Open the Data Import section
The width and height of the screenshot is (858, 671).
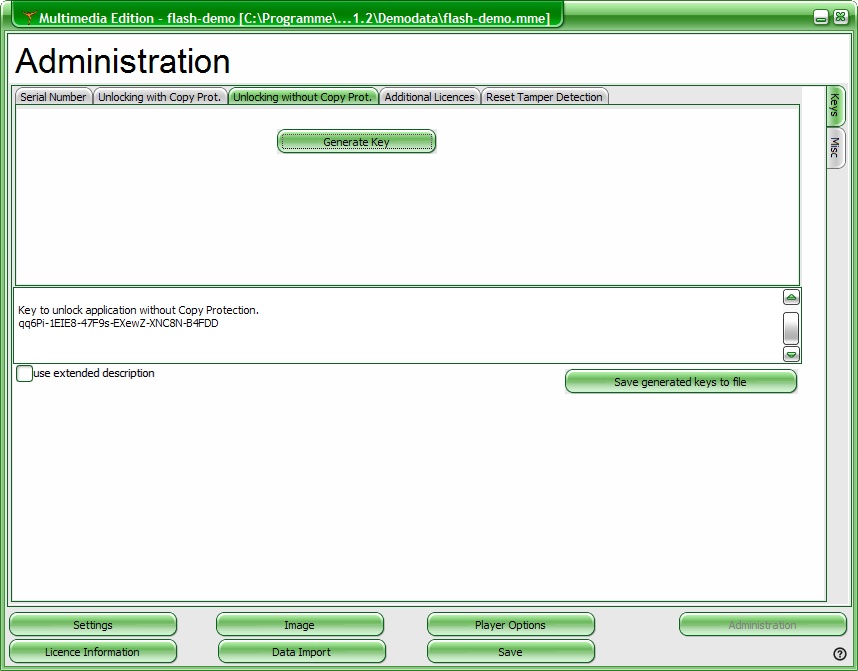pos(301,652)
